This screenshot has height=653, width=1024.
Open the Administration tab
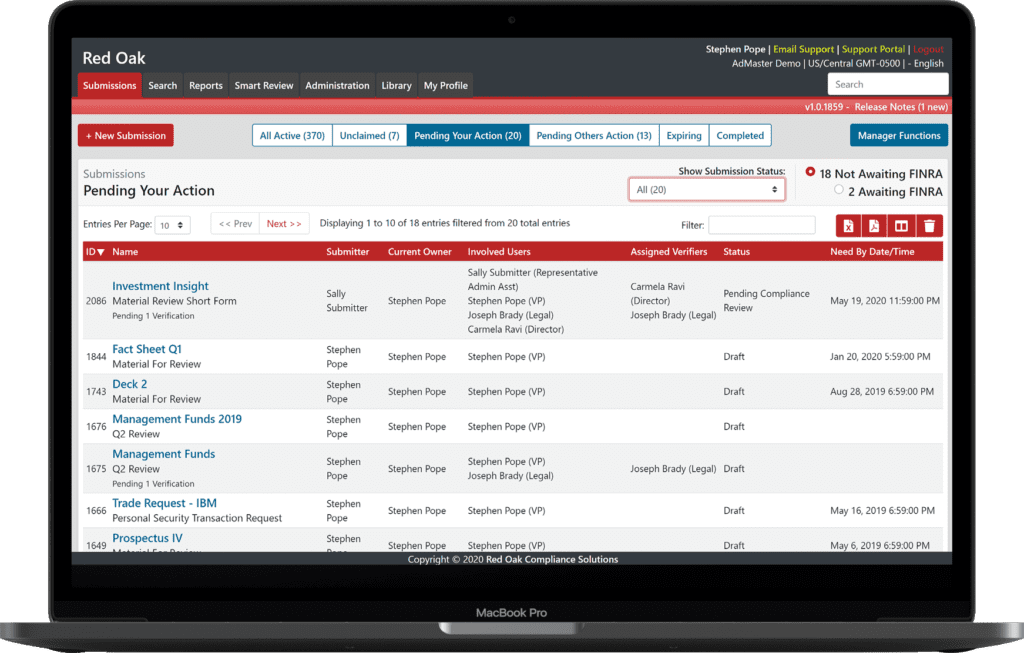(x=337, y=86)
